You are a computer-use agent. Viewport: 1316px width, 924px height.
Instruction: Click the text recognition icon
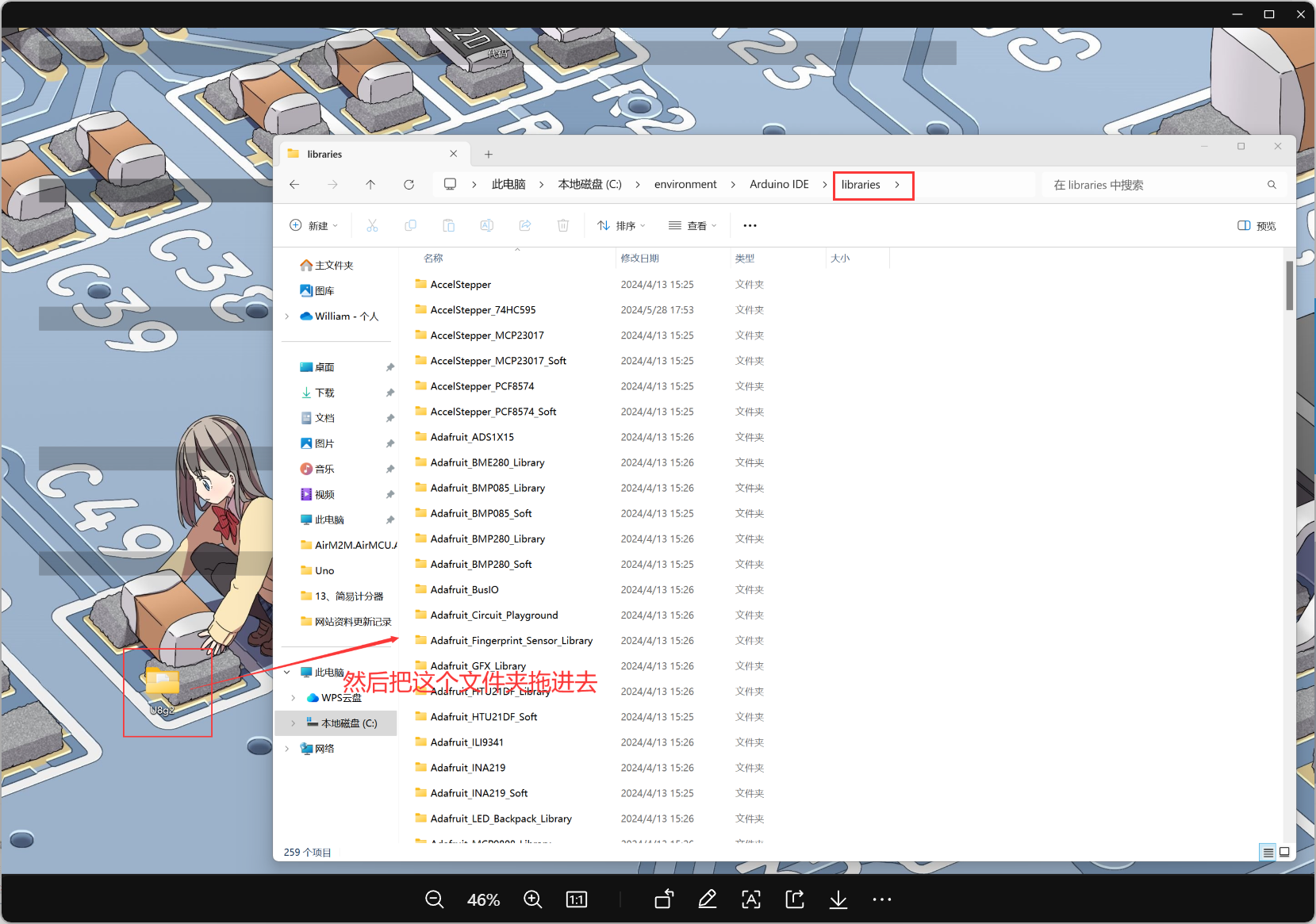pyautogui.click(x=750, y=899)
